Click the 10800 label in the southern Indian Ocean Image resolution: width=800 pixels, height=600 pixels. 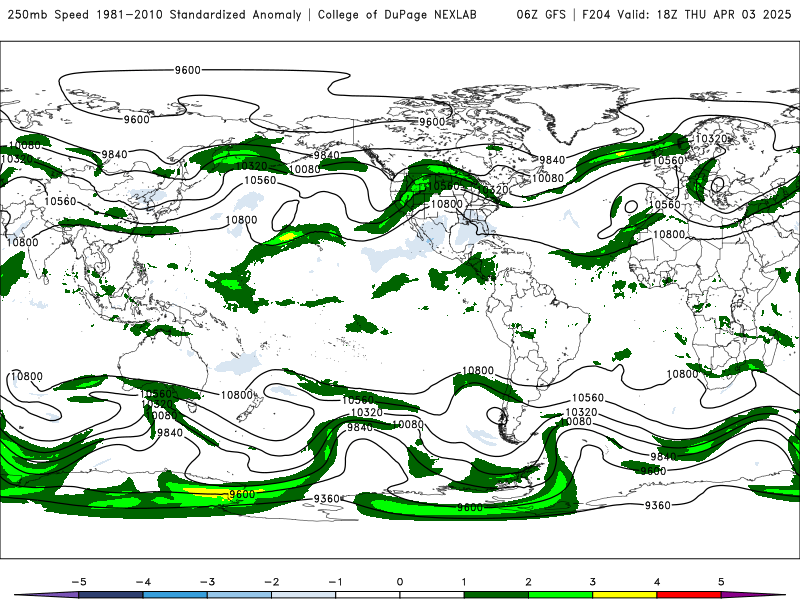(x=27, y=377)
